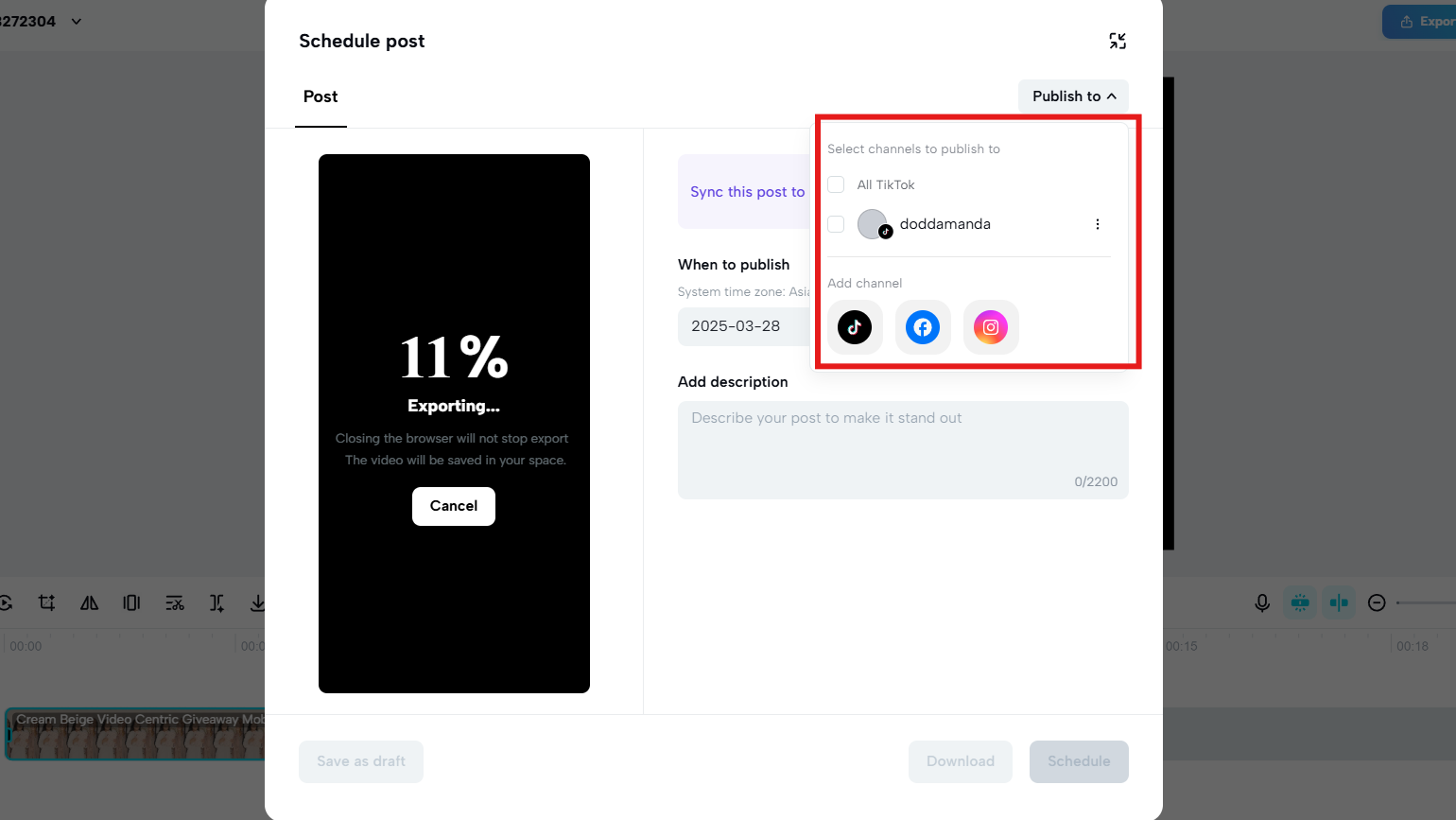Toggle the timeline snapping magnet icon
This screenshot has width=1456, height=820.
click(1300, 602)
